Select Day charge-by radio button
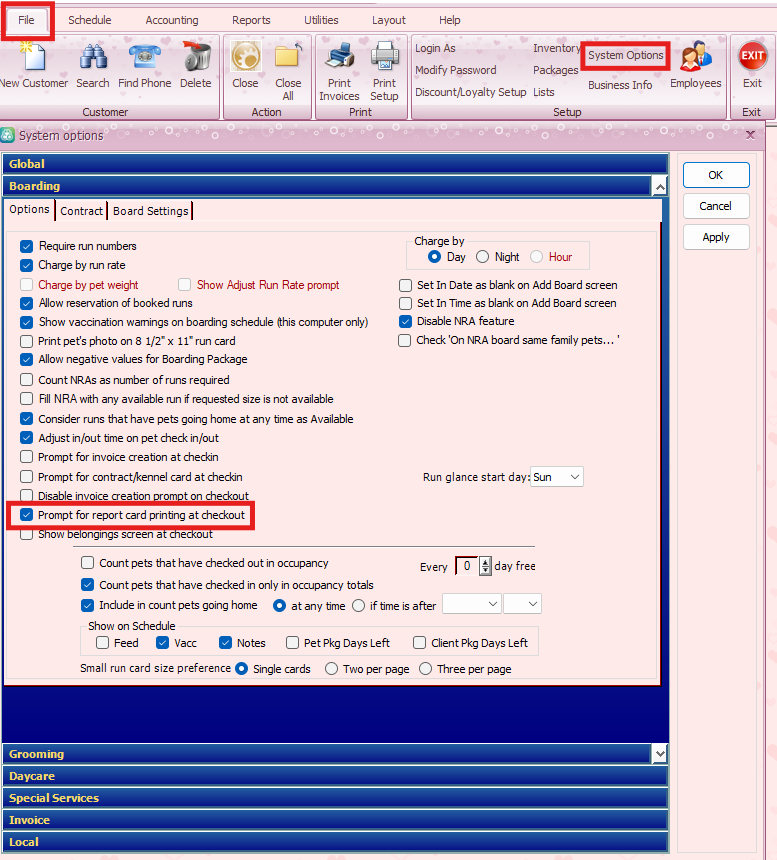 click(x=434, y=257)
